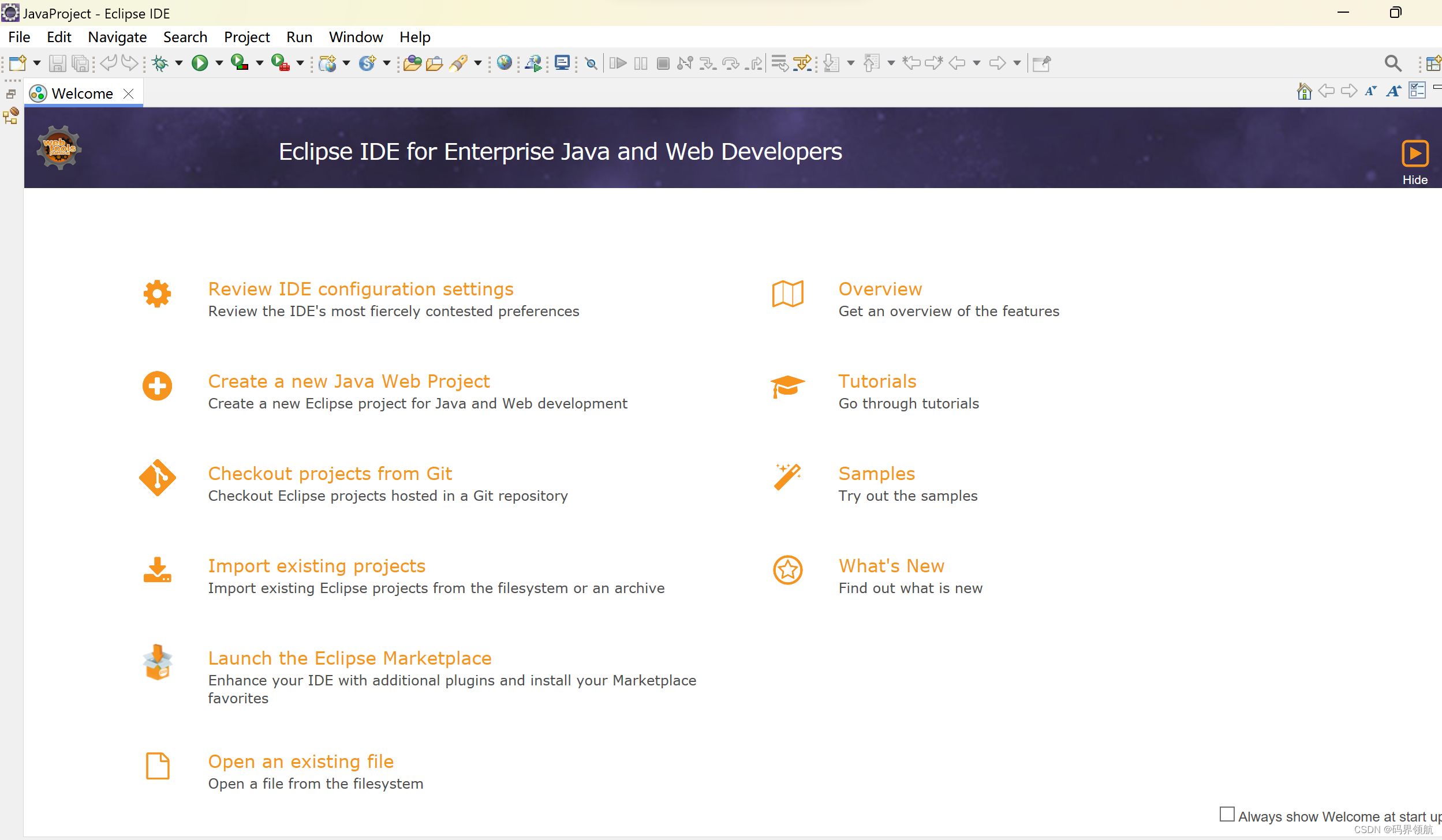Click the Skip All Breakpoints icon
This screenshot has width=1442, height=840.
coord(591,63)
